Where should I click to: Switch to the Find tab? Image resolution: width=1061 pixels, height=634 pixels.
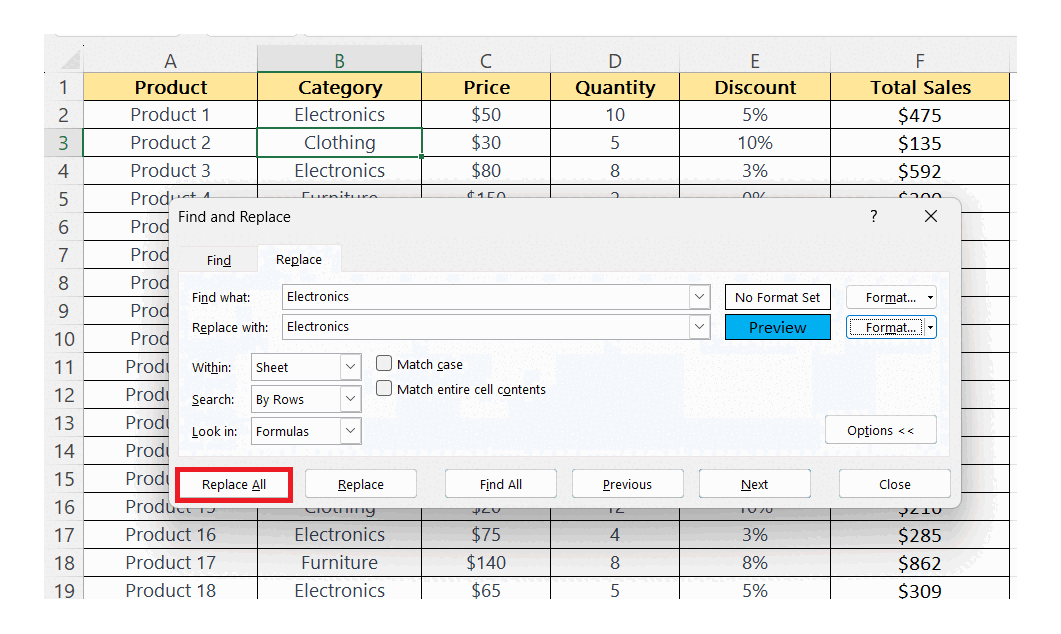coord(218,259)
